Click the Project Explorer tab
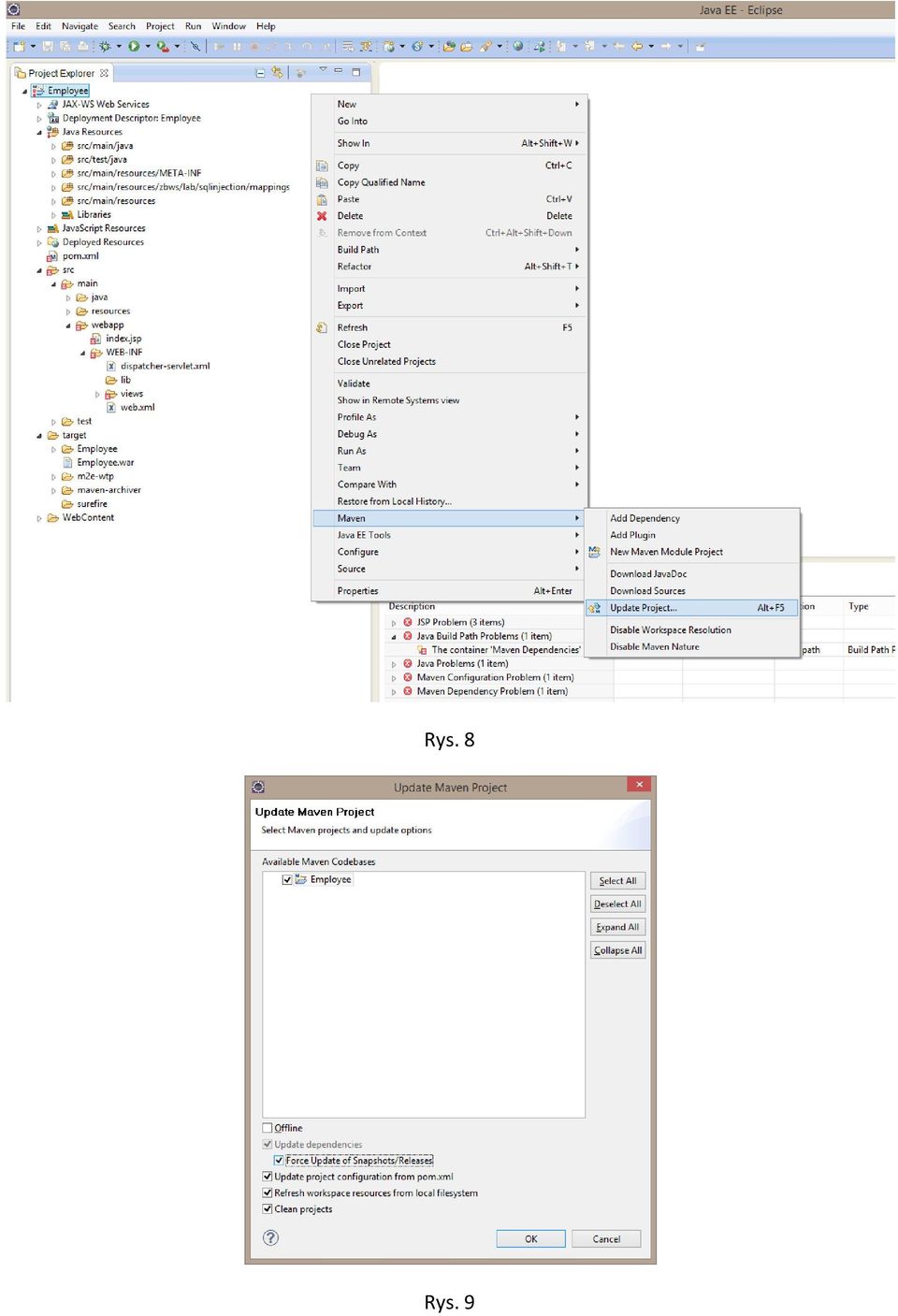The height and width of the screenshot is (1316, 898). click(62, 73)
